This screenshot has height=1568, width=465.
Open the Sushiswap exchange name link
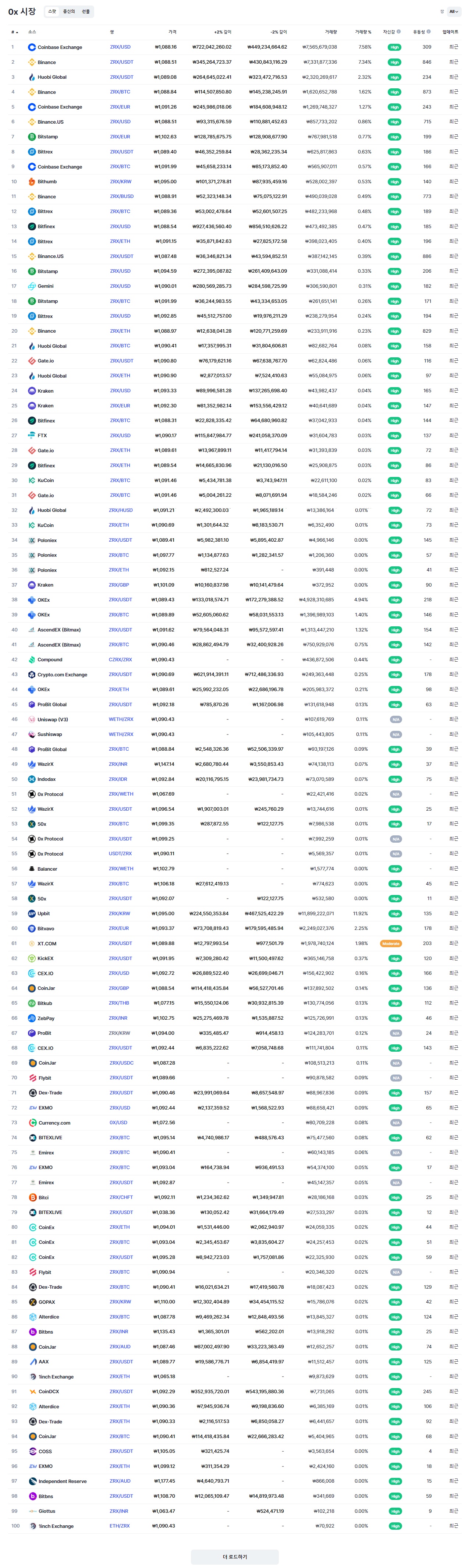point(50,734)
